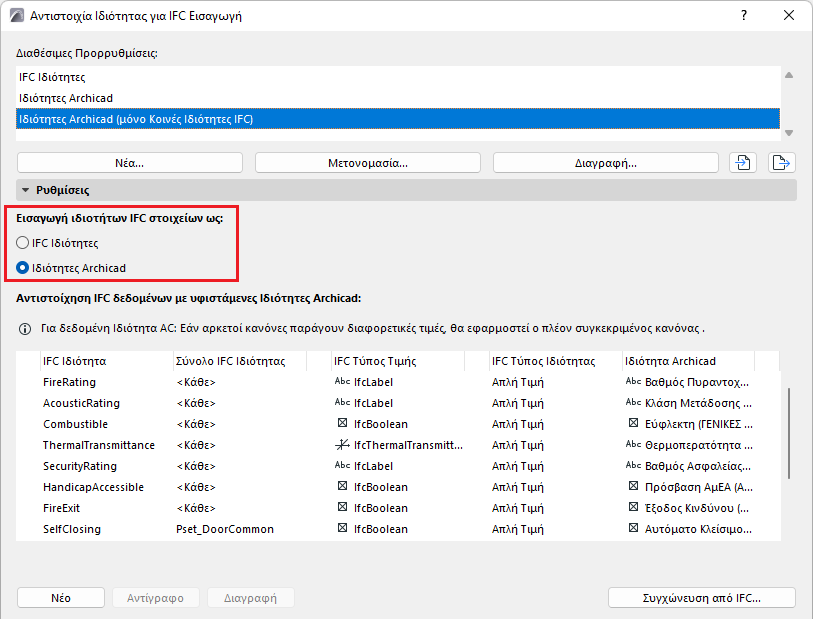The height and width of the screenshot is (619, 813).
Task: Click the Νέα... button
Action: (x=130, y=163)
